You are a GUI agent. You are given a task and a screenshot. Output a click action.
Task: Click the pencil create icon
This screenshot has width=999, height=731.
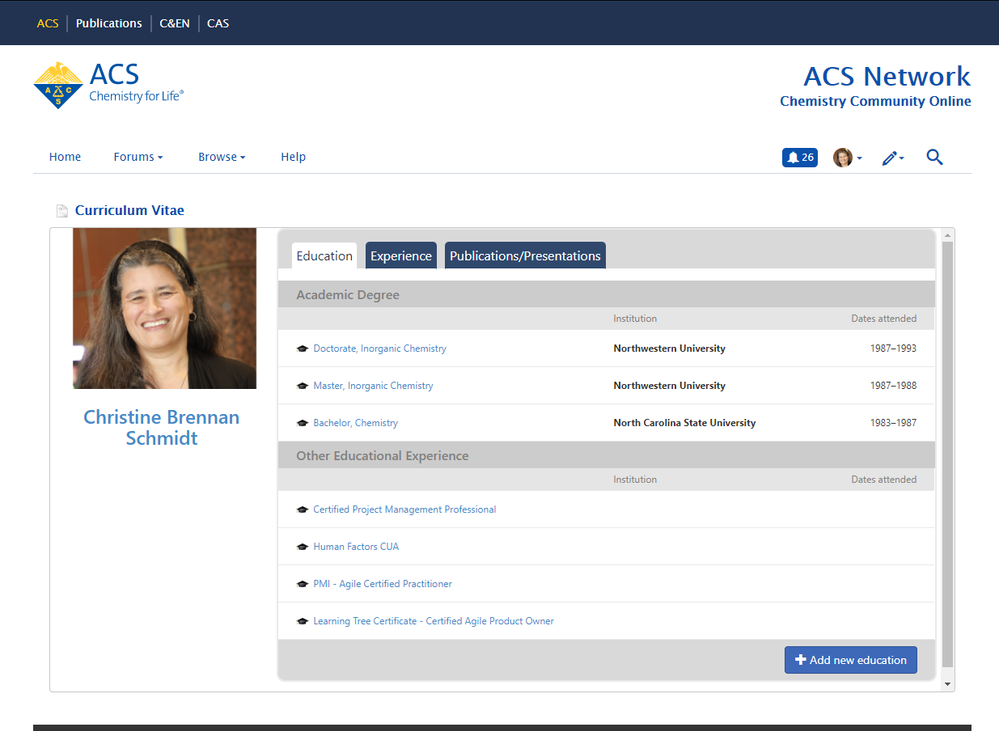click(x=892, y=157)
